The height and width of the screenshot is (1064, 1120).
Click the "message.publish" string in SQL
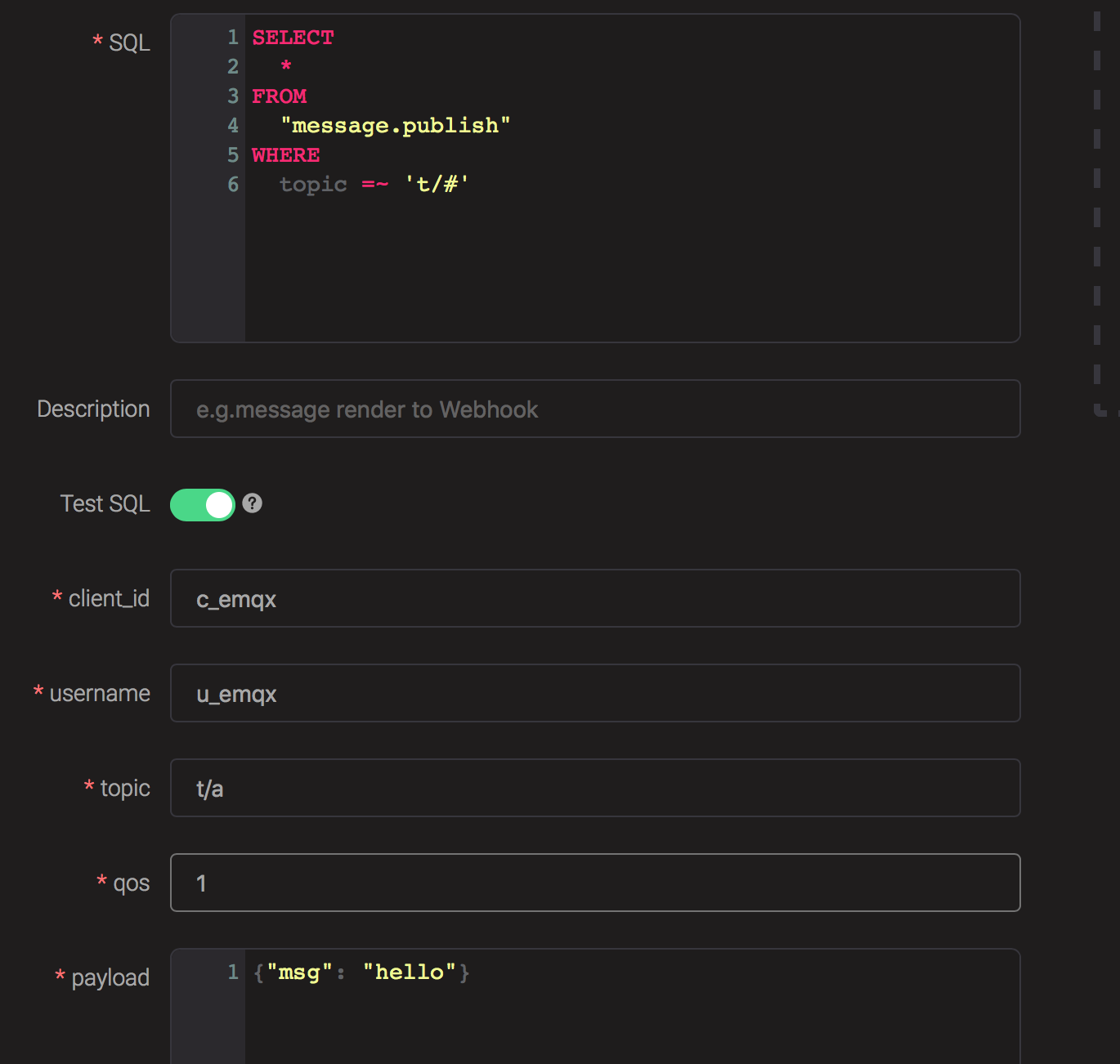coord(396,126)
